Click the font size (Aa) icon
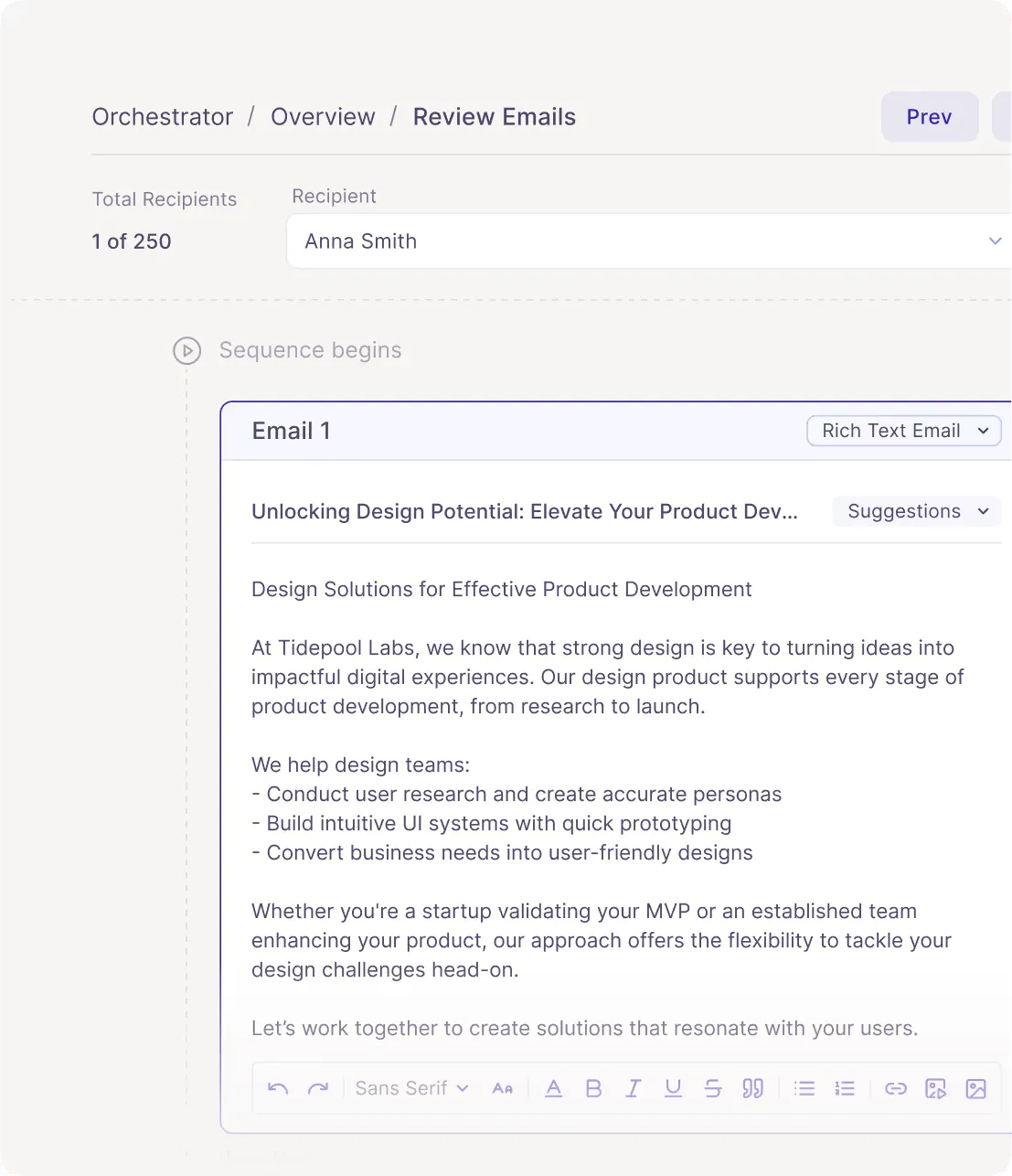 click(503, 1088)
